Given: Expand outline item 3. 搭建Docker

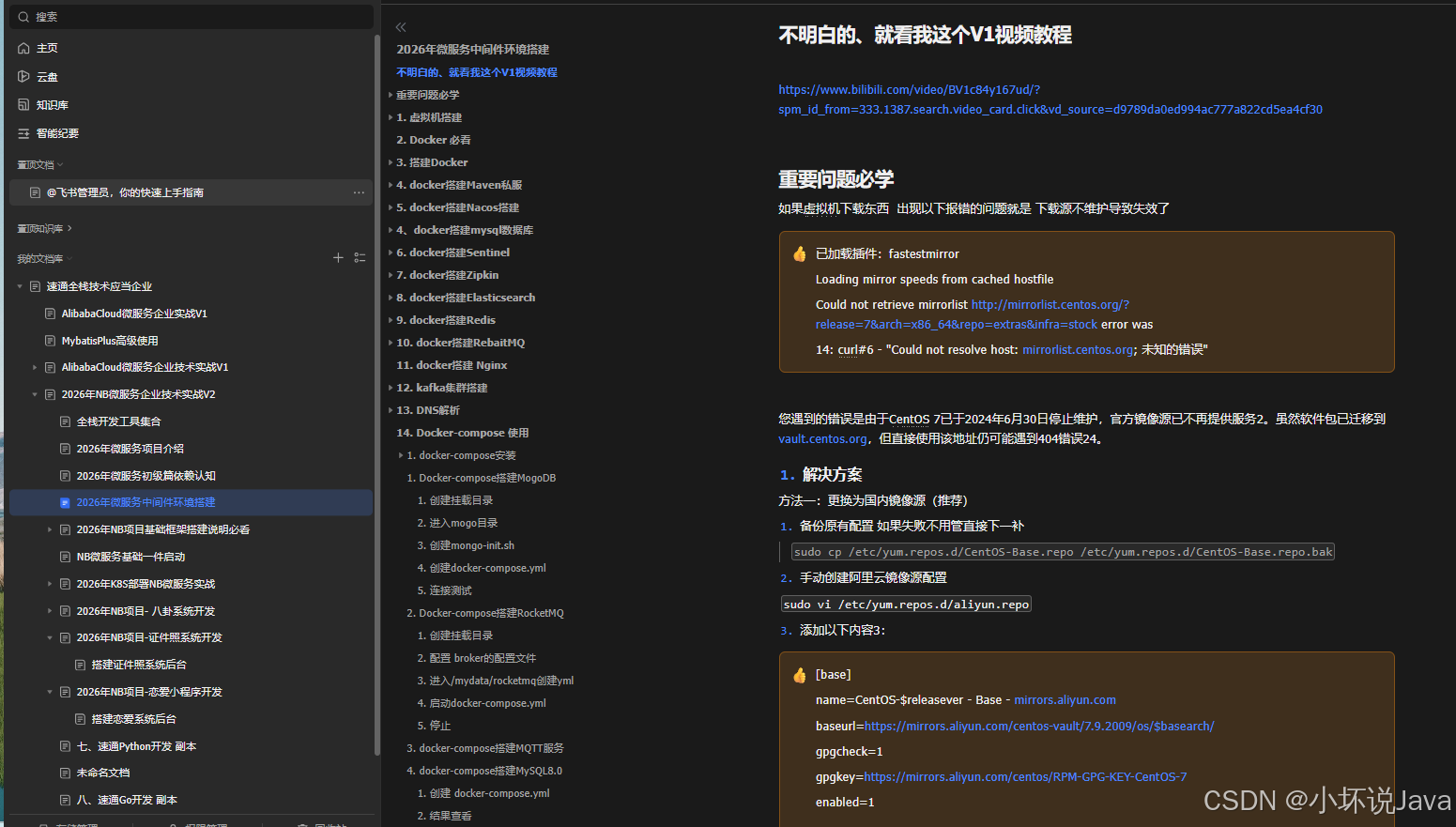Looking at the screenshot, I should click(x=391, y=162).
